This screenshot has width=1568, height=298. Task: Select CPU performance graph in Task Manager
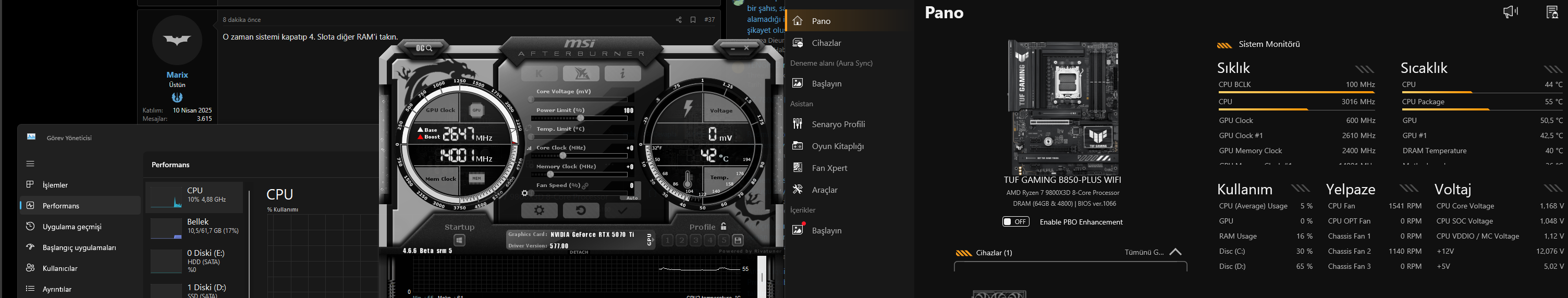point(194,197)
